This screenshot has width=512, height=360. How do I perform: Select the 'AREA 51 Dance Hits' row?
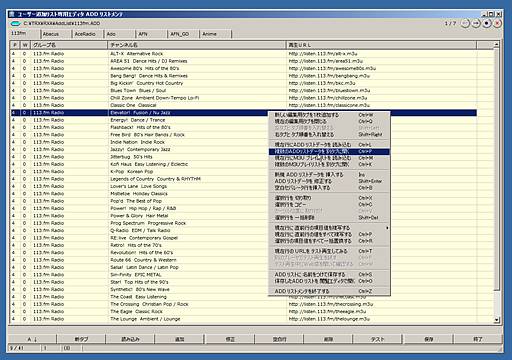(243, 61)
